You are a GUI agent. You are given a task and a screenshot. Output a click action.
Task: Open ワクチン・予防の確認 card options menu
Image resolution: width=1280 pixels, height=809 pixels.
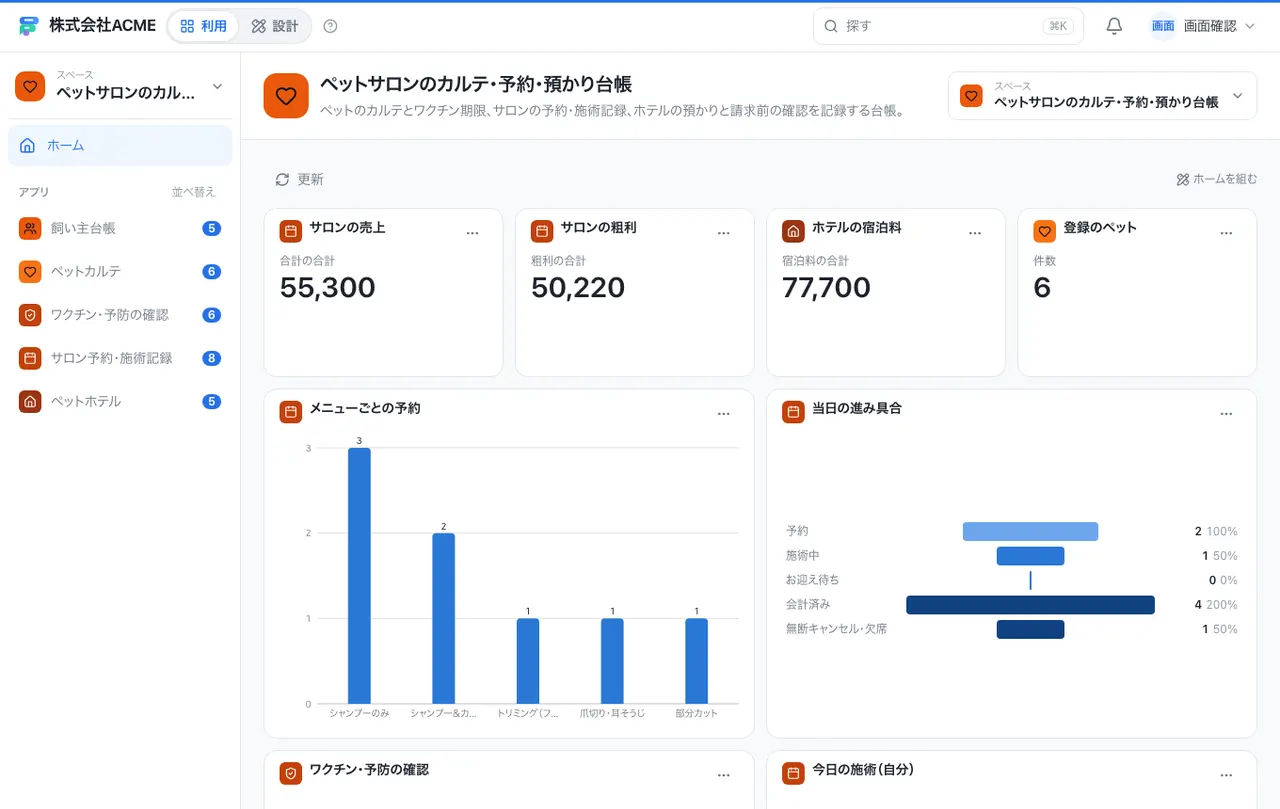pos(724,775)
